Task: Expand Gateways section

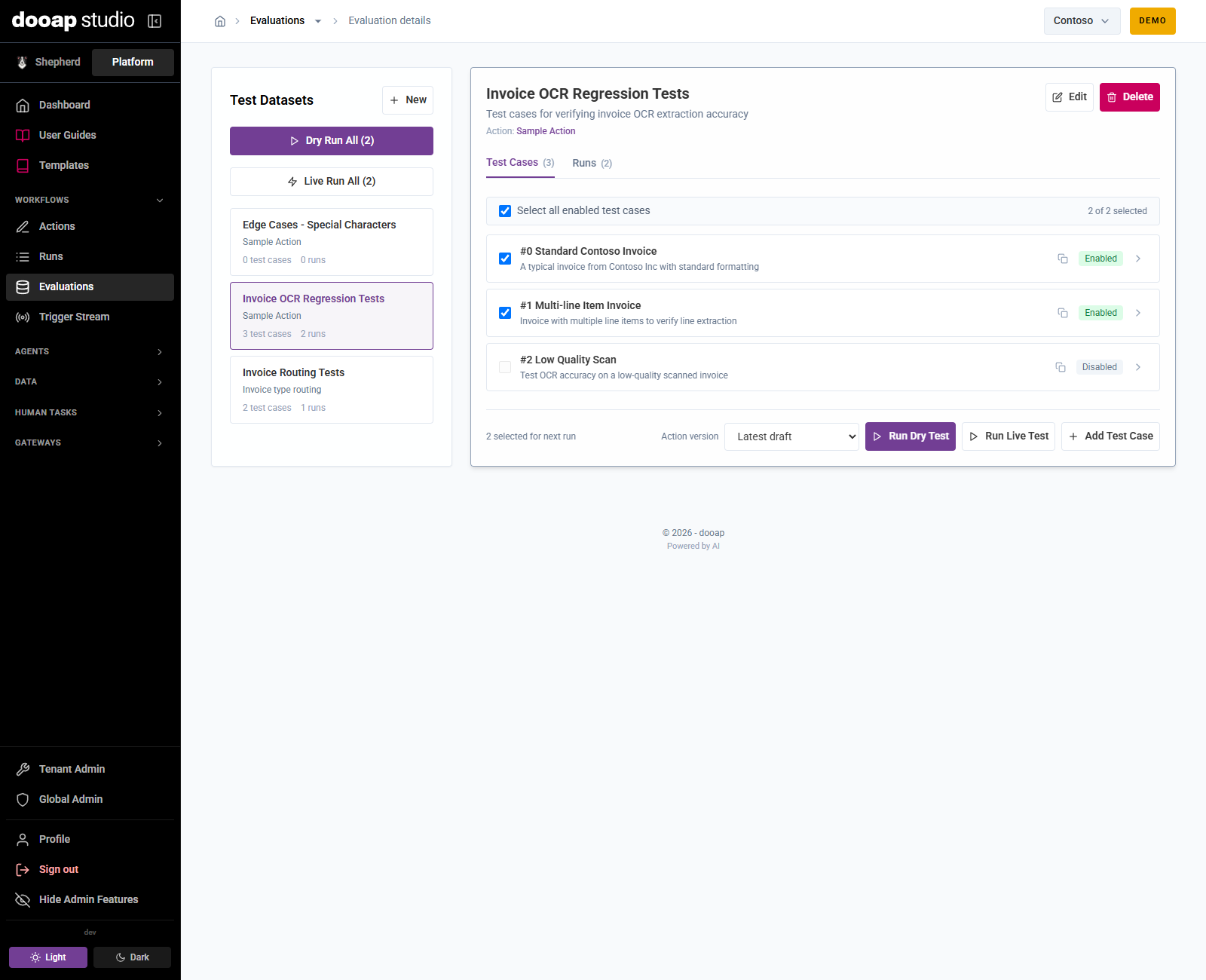Action: 90,443
